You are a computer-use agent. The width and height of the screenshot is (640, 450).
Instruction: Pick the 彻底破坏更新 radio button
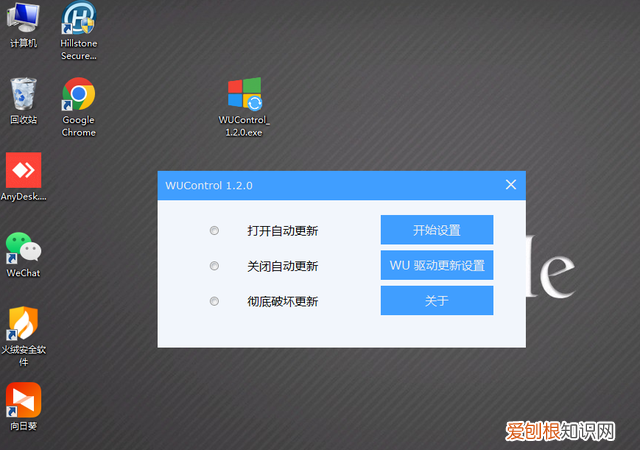click(214, 301)
